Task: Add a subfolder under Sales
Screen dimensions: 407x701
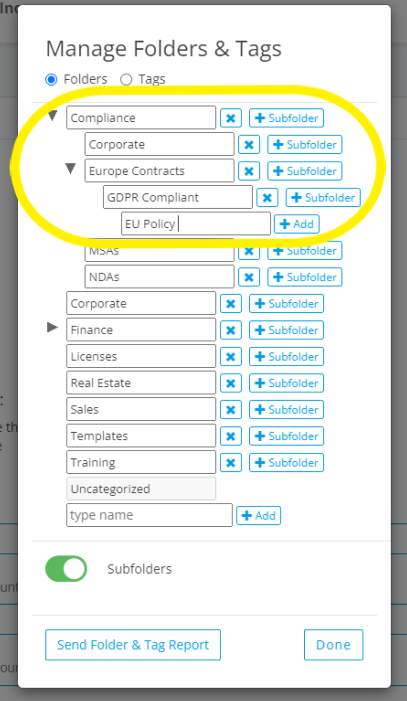Action: (x=286, y=410)
